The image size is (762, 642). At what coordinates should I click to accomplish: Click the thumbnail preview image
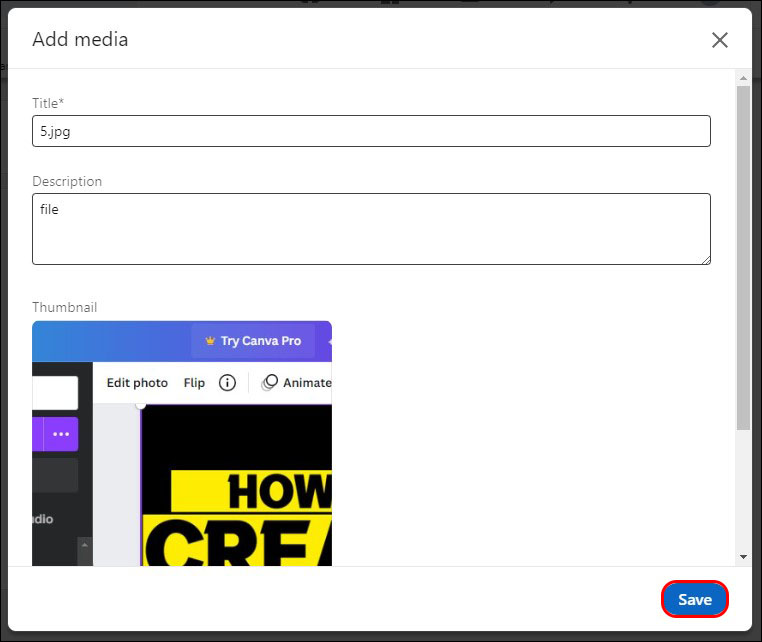(182, 443)
